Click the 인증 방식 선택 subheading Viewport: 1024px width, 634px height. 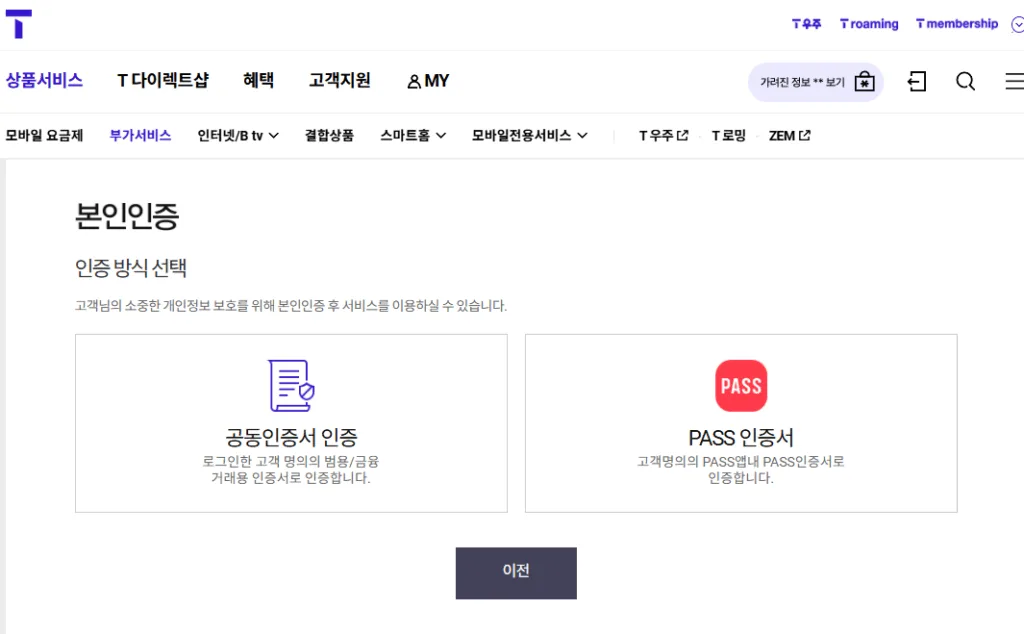click(x=131, y=268)
